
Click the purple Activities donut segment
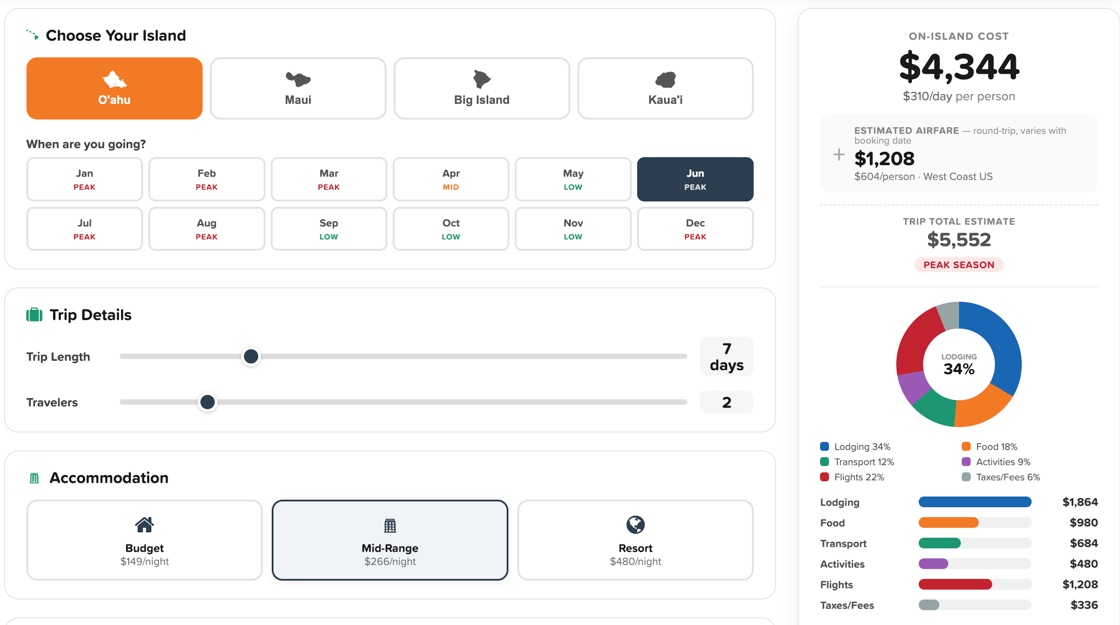[911, 386]
